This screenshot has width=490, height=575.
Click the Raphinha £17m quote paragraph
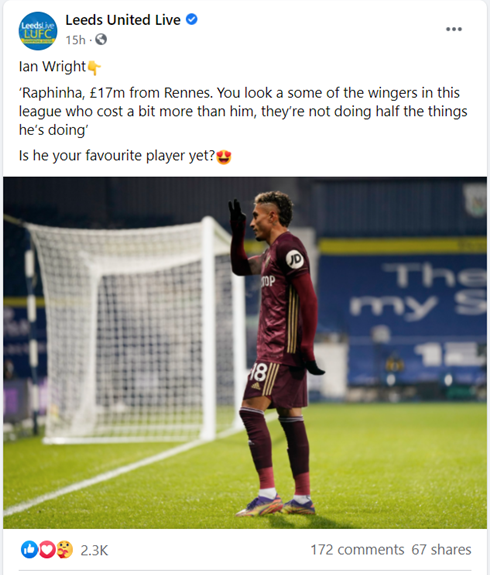(243, 111)
